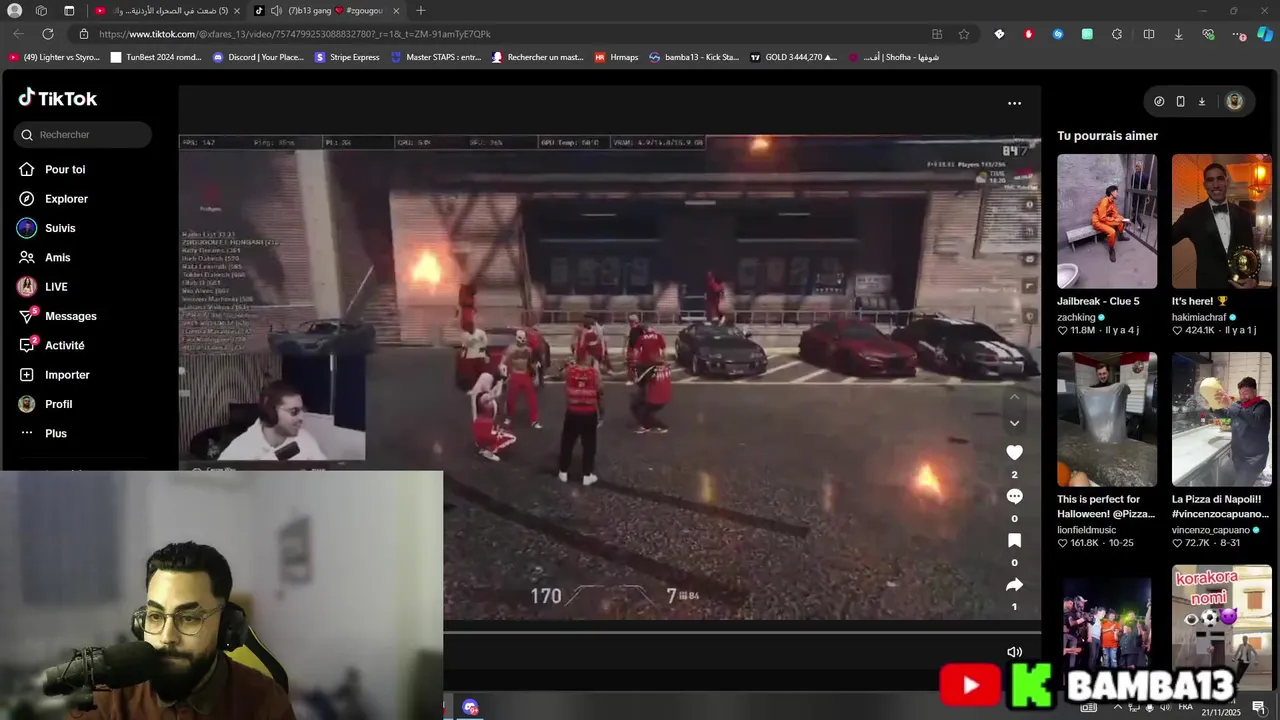Open the LIVE section
This screenshot has height=720, width=1280.
[43, 287]
